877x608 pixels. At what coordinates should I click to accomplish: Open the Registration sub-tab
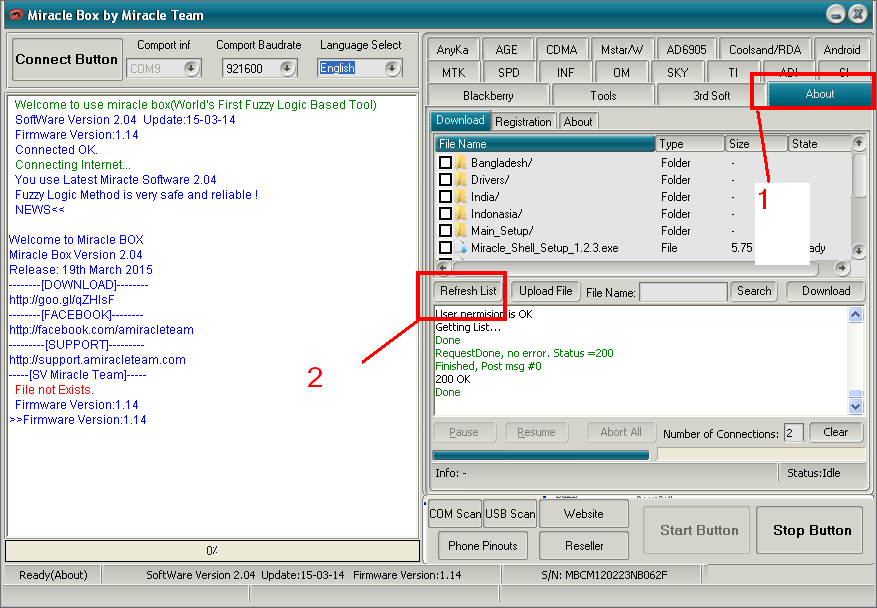click(524, 121)
